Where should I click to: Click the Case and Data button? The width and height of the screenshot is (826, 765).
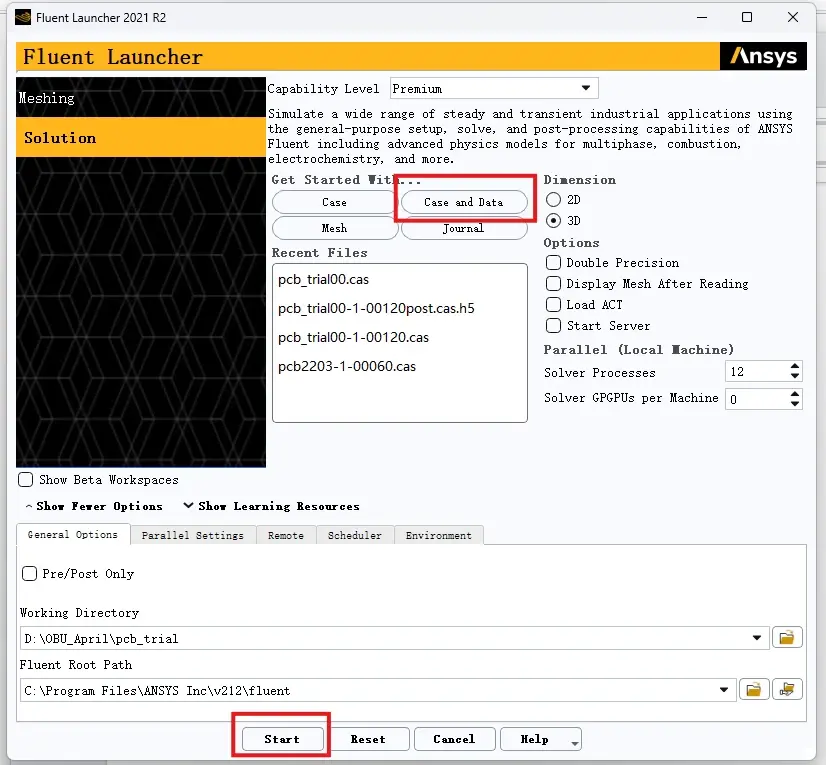tap(464, 202)
